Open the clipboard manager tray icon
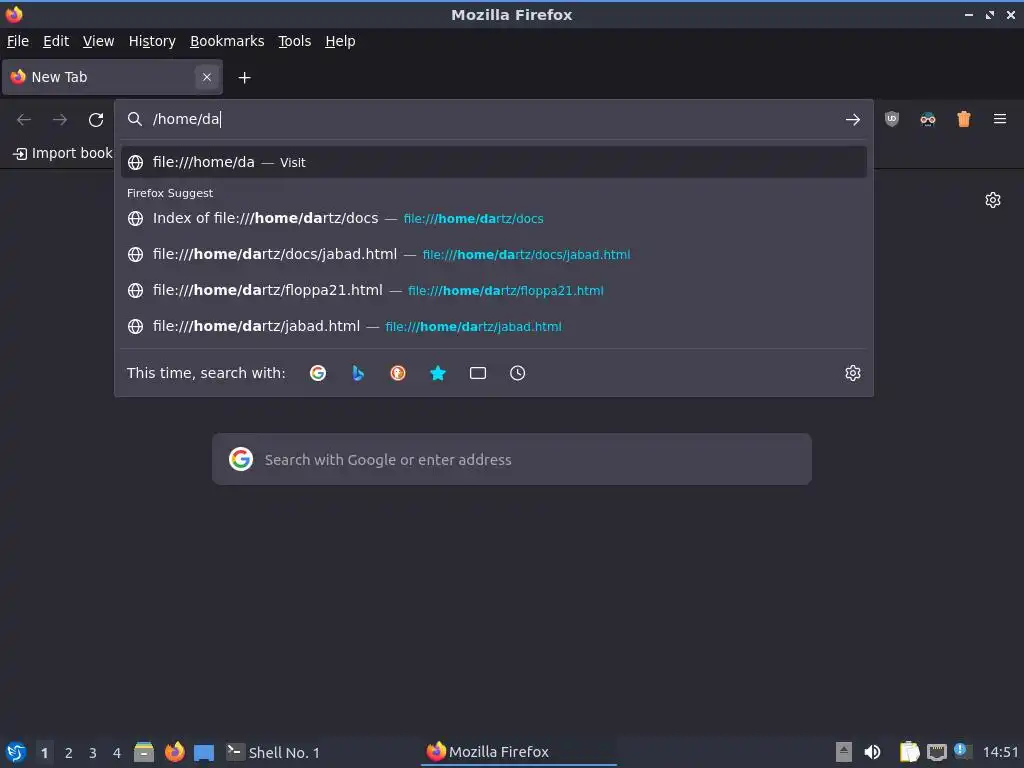Viewport: 1024px width, 768px height. (x=909, y=752)
